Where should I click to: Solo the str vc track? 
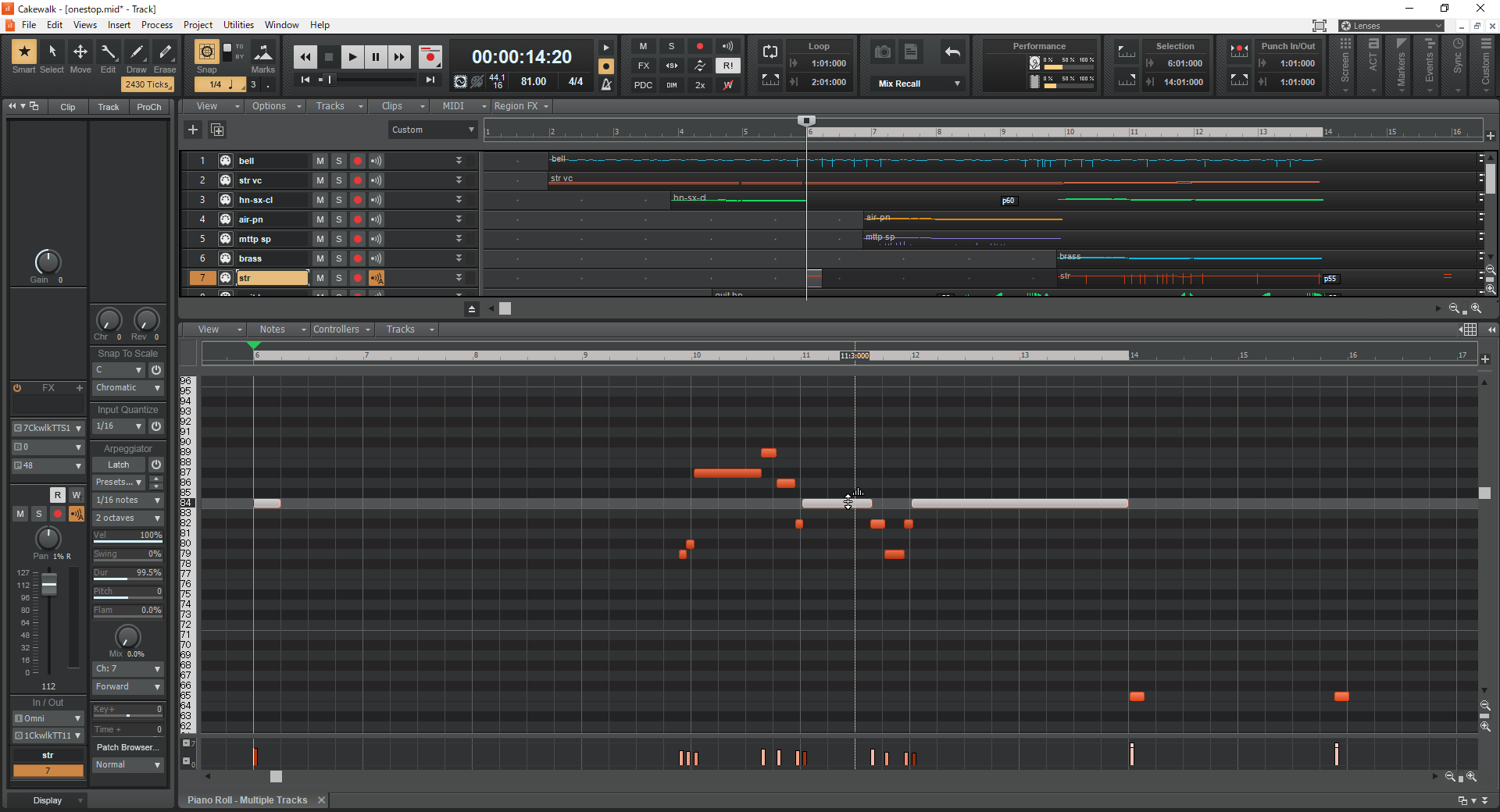(x=338, y=180)
